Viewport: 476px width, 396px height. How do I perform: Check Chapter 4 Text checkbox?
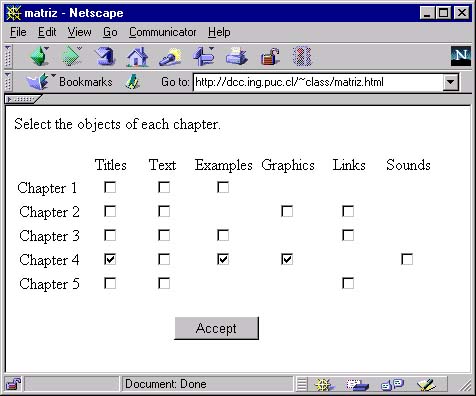coord(164,259)
